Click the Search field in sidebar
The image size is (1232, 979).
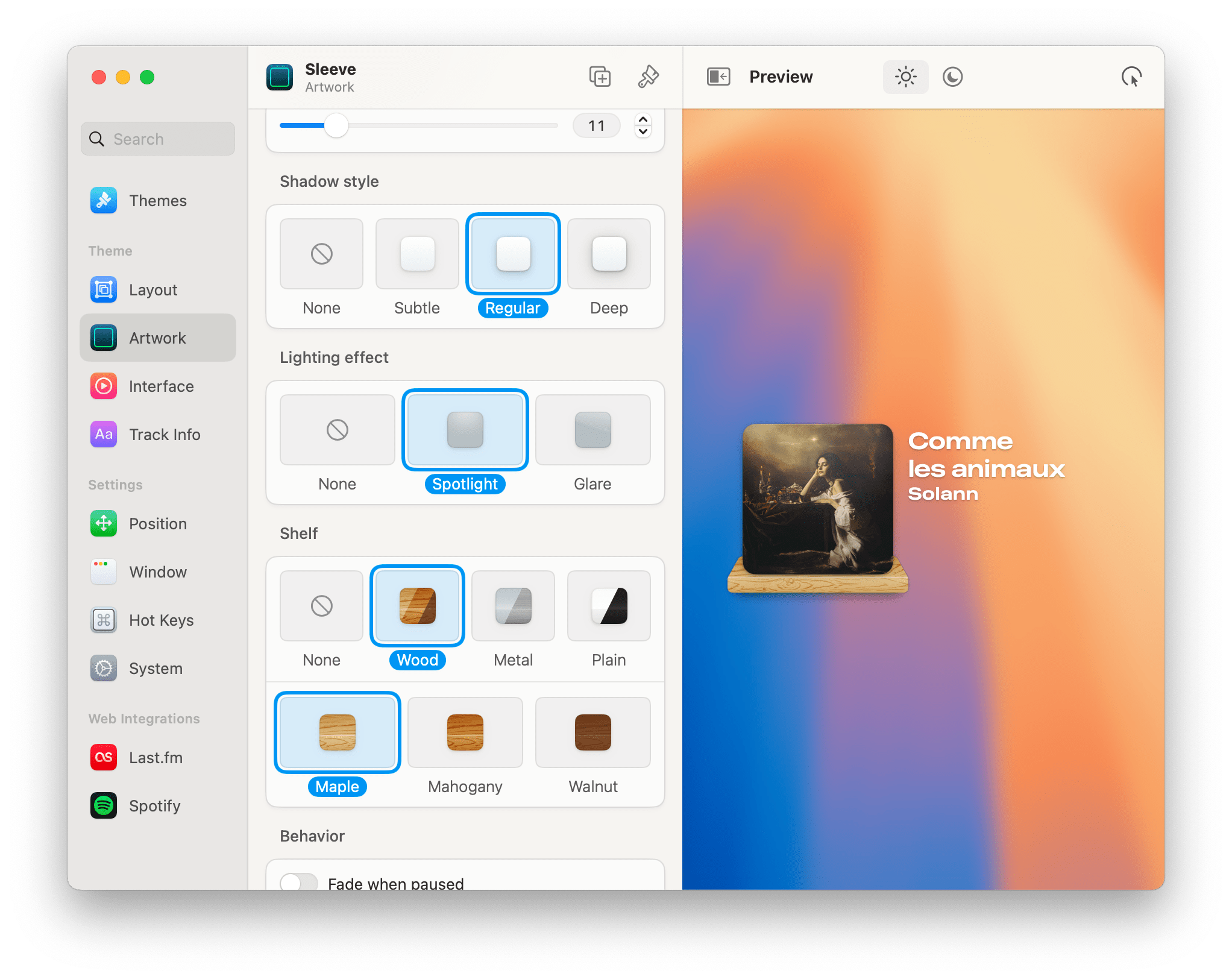click(x=158, y=139)
